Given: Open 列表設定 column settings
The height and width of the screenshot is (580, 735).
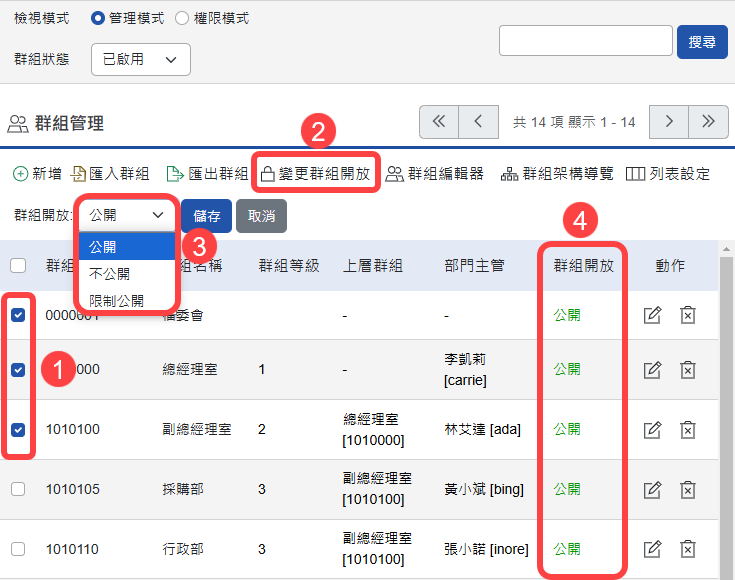Looking at the screenshot, I should (x=668, y=174).
